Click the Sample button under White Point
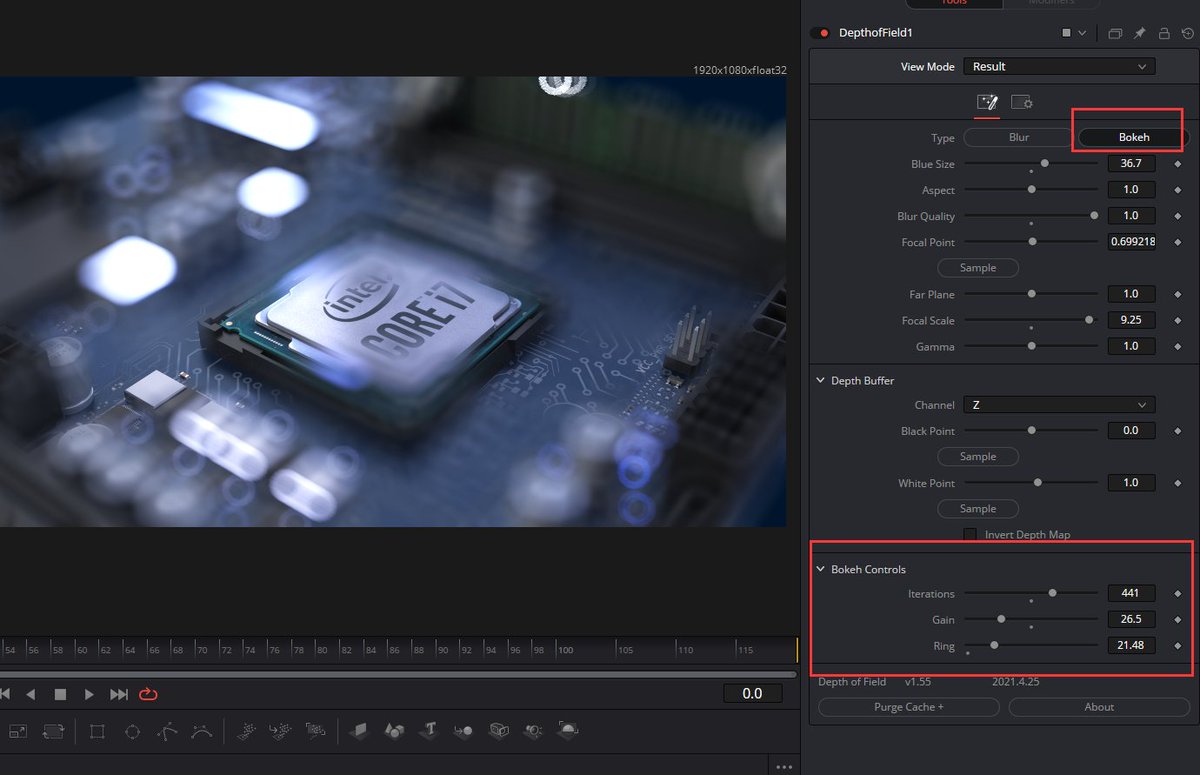 [x=978, y=509]
